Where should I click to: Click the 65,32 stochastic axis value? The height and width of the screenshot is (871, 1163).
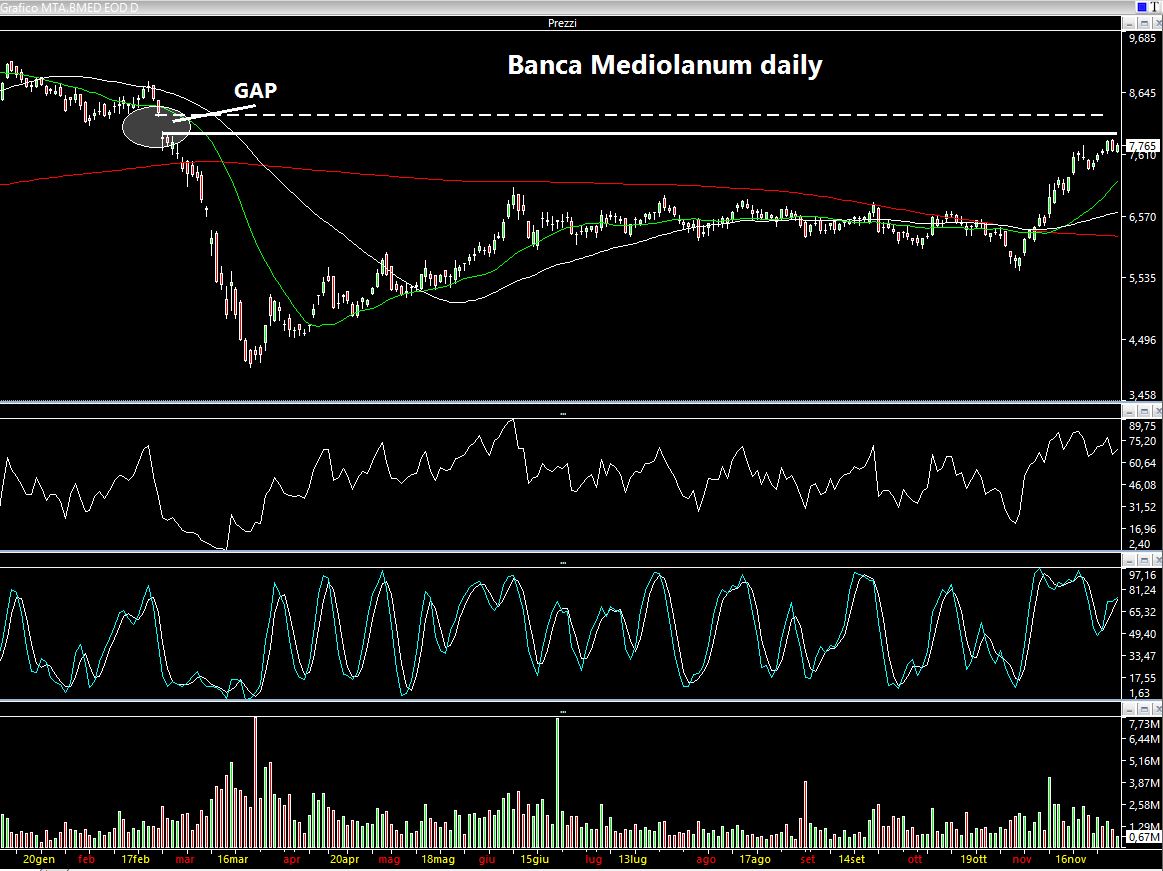1142,612
